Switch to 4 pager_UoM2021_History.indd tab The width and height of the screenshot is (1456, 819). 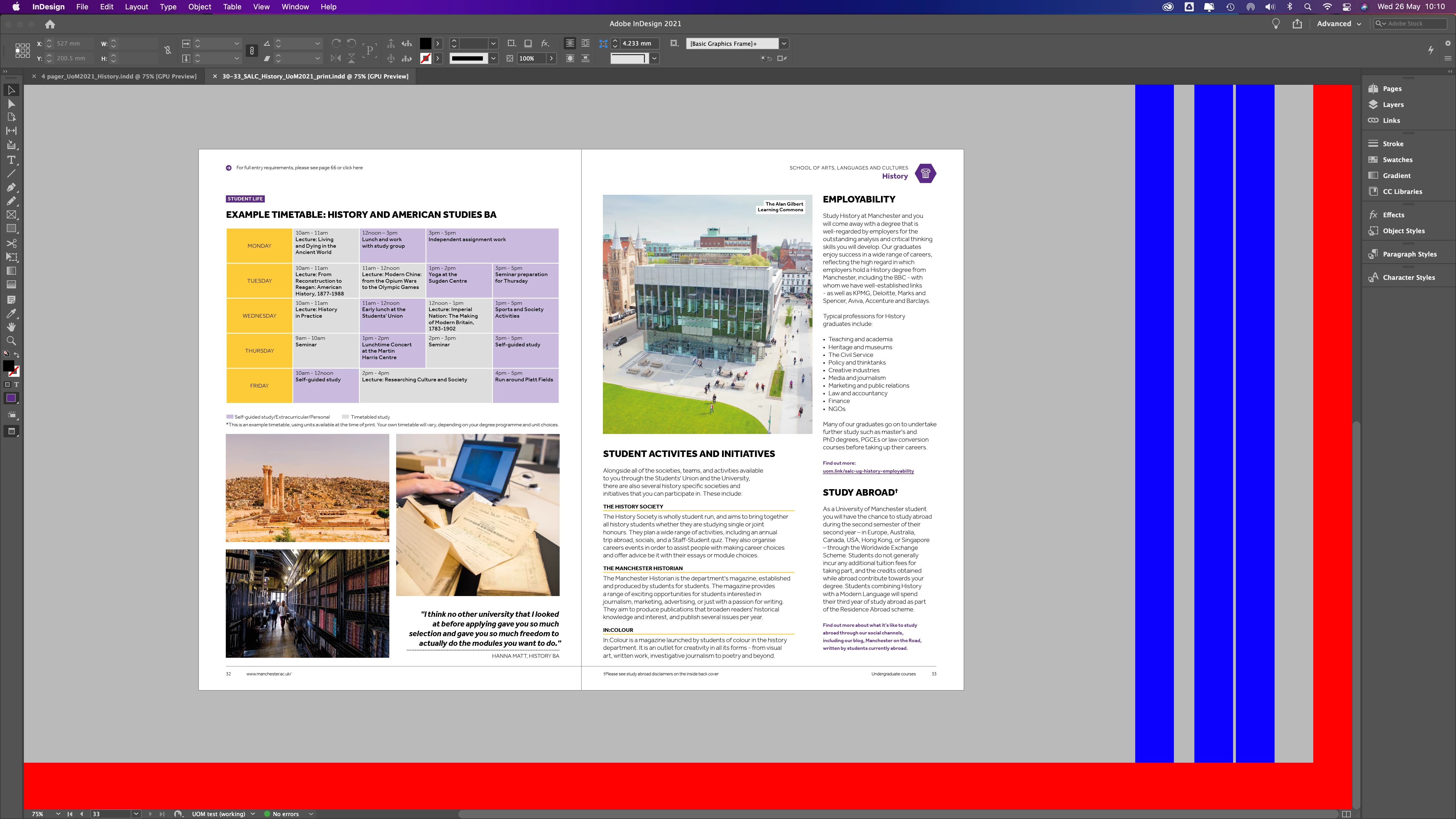pyautogui.click(x=119, y=76)
